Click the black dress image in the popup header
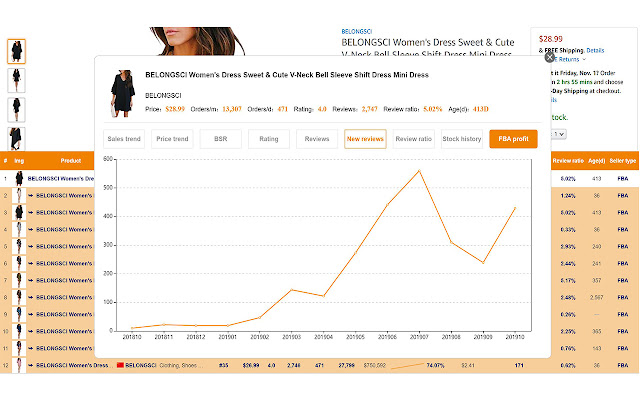Screen dimensions: 640x400 coord(122,93)
